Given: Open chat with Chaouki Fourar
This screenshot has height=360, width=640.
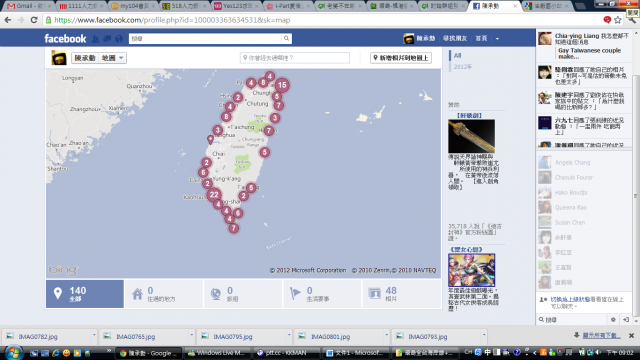Looking at the screenshot, I should pos(584,178).
